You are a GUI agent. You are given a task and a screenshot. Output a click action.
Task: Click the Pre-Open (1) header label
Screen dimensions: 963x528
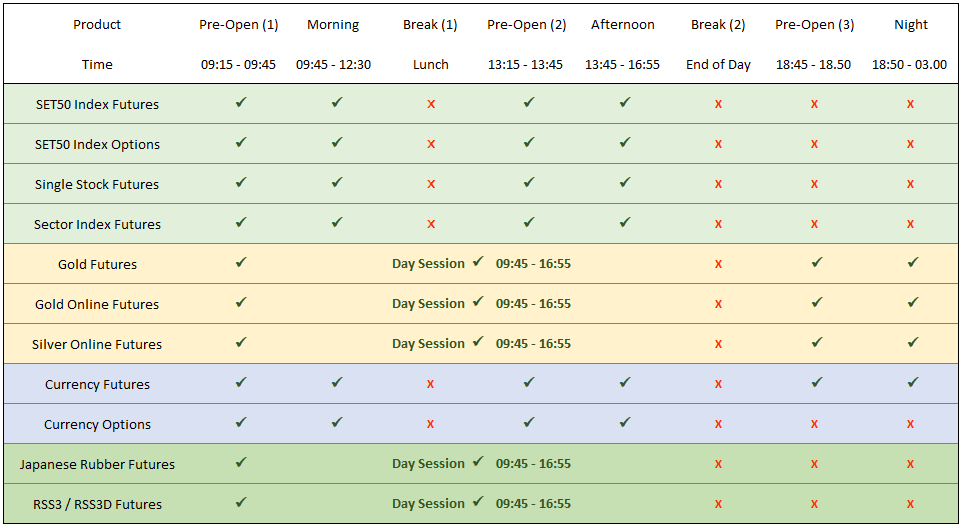[239, 25]
